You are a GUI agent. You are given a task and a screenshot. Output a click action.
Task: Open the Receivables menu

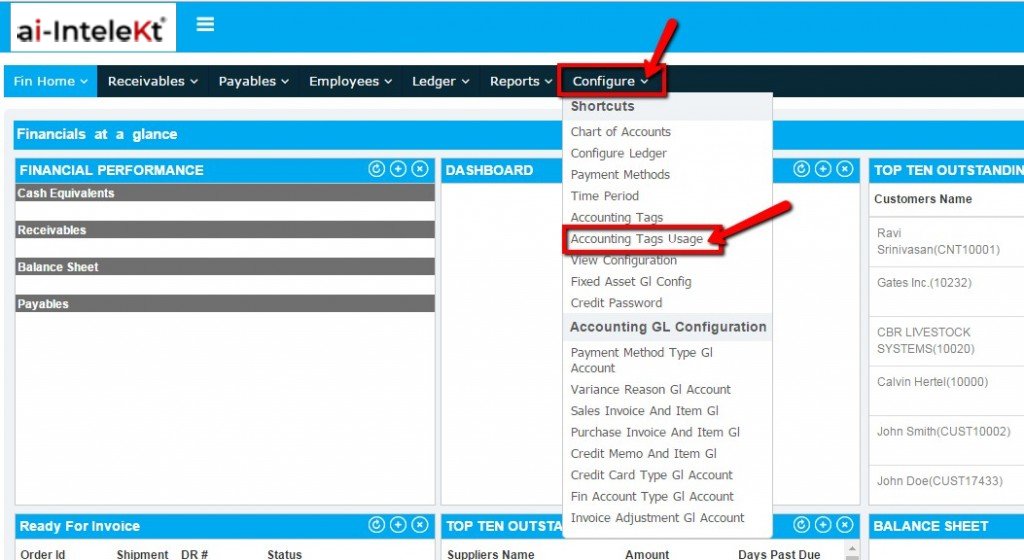tap(153, 81)
